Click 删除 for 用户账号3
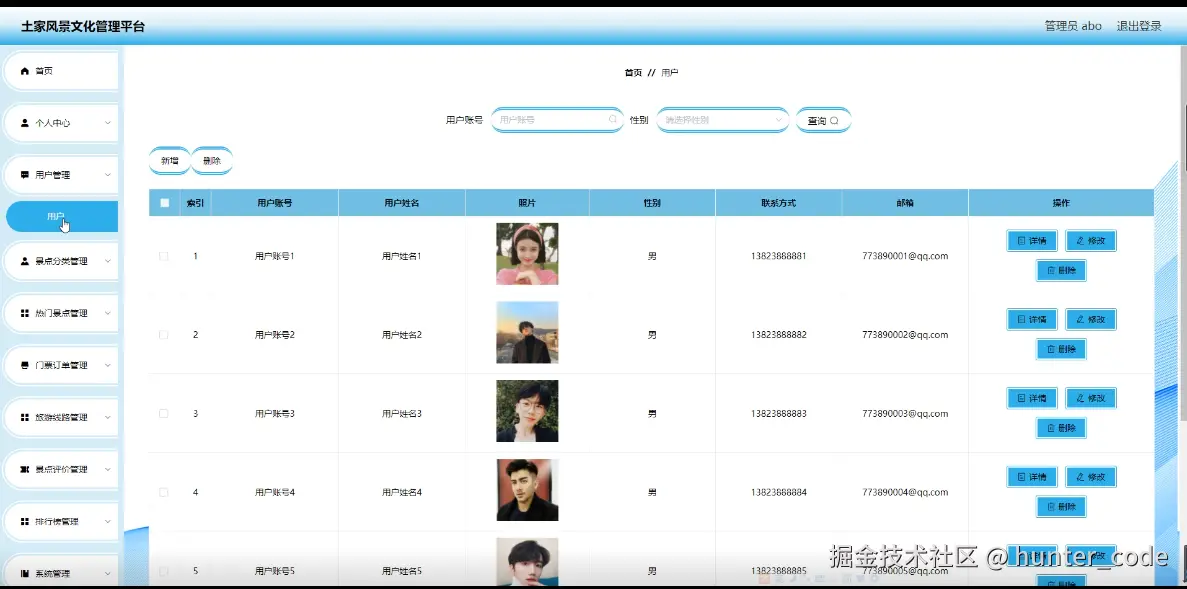This screenshot has width=1187, height=589. [1061, 428]
